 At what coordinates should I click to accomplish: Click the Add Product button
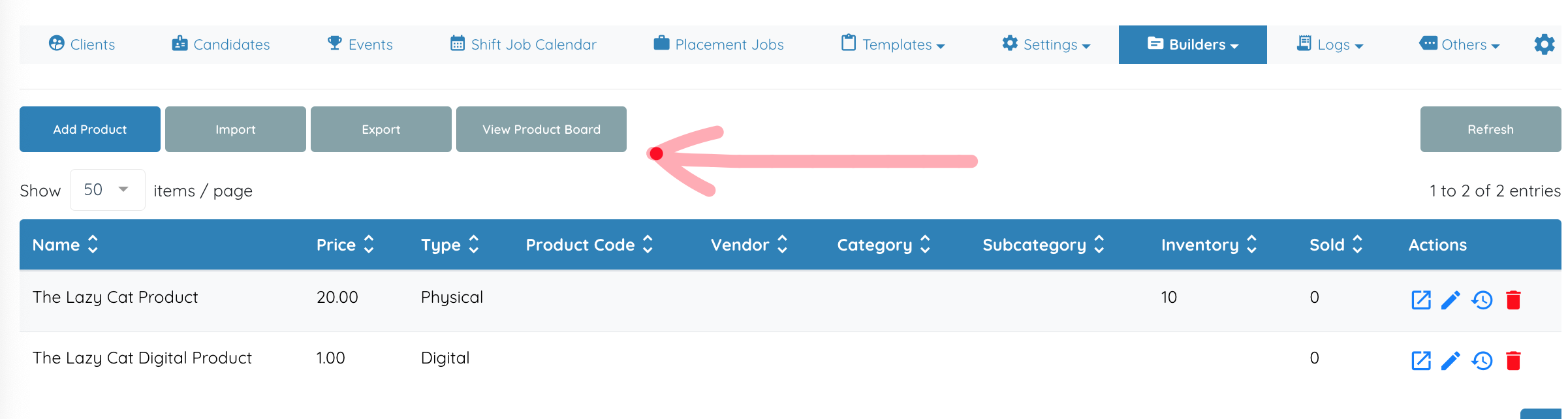90,129
